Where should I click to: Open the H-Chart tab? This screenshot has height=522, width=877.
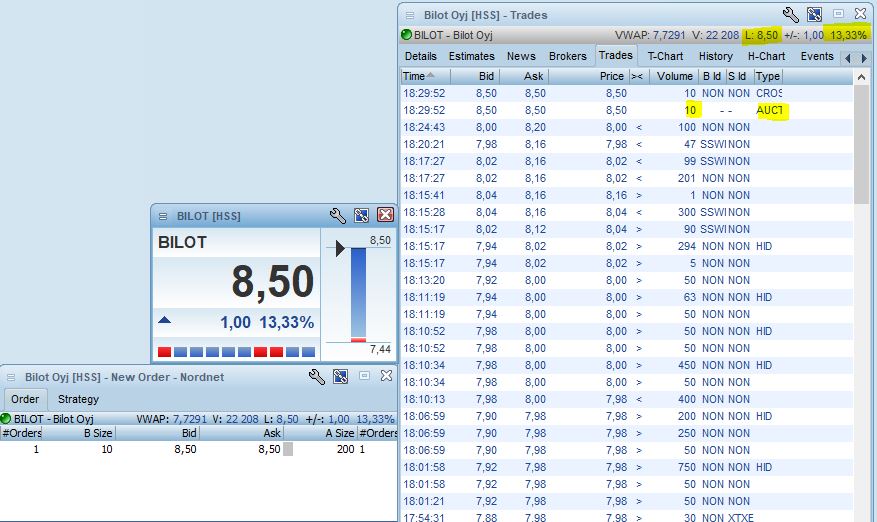pyautogui.click(x=766, y=57)
